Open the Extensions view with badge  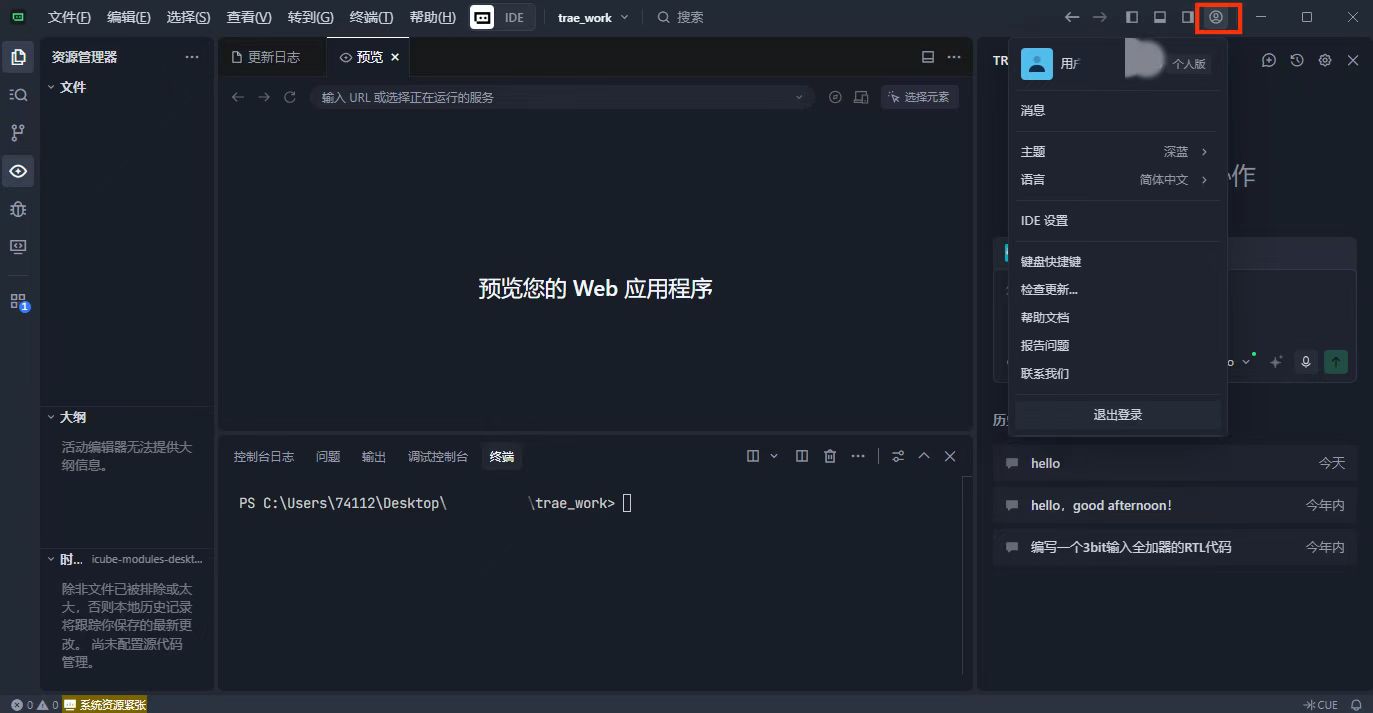[x=18, y=301]
